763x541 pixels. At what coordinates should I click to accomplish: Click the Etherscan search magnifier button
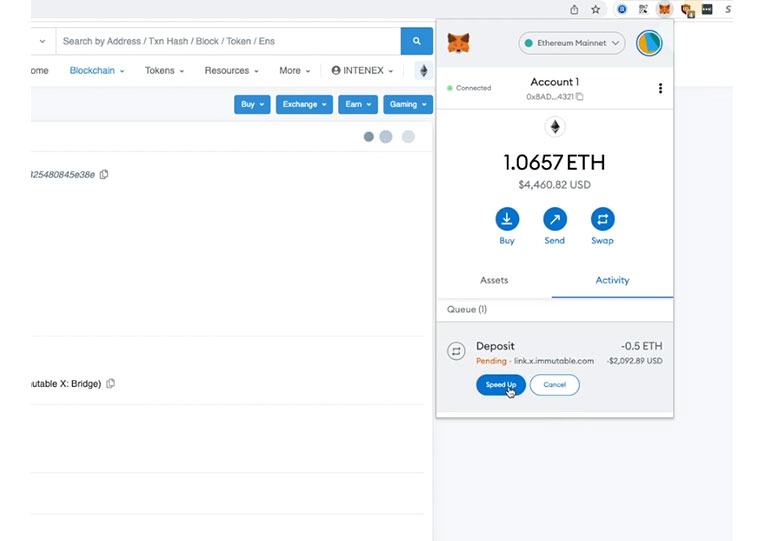coord(417,41)
